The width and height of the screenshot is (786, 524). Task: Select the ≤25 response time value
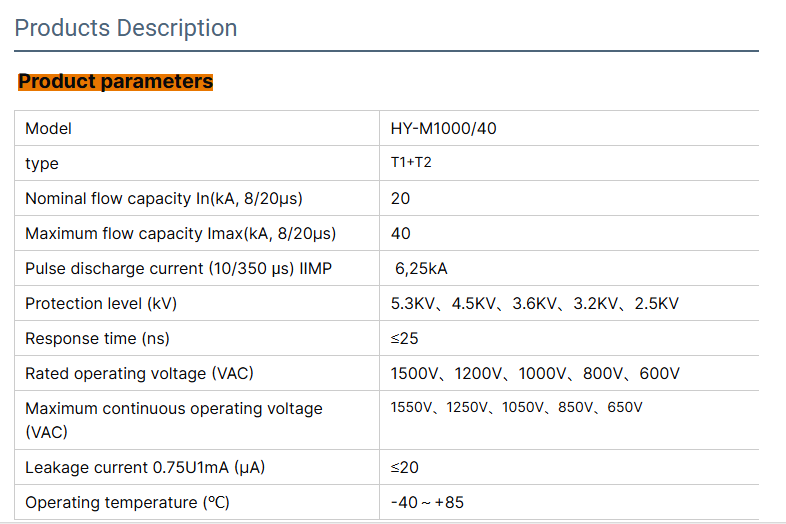pos(404,339)
